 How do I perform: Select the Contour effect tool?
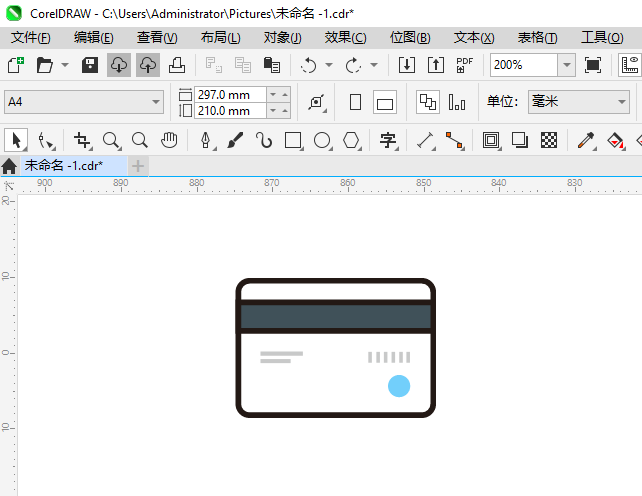coord(491,140)
